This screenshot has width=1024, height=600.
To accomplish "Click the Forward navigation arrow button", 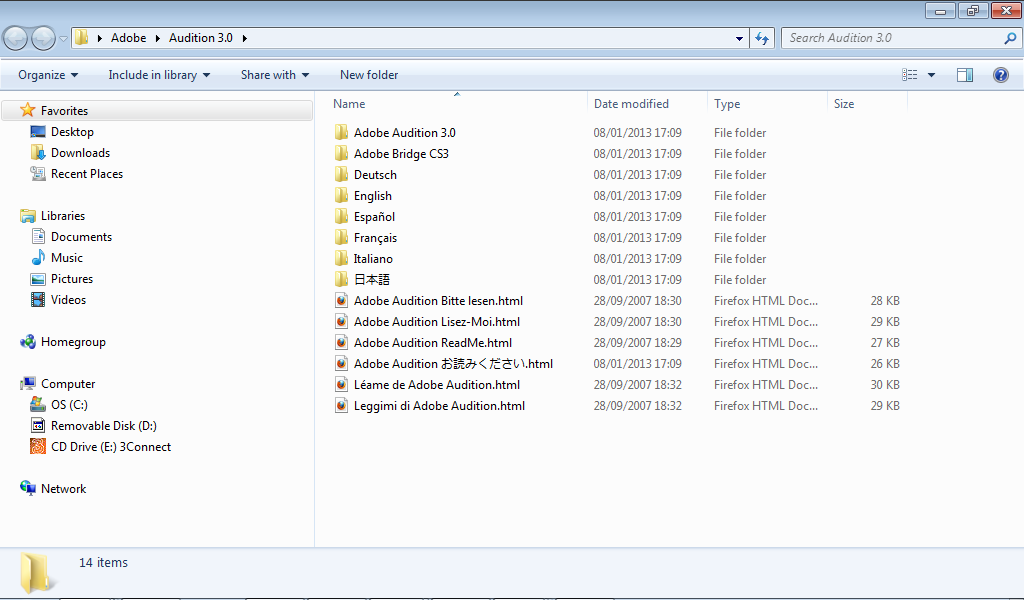I will click(x=43, y=39).
